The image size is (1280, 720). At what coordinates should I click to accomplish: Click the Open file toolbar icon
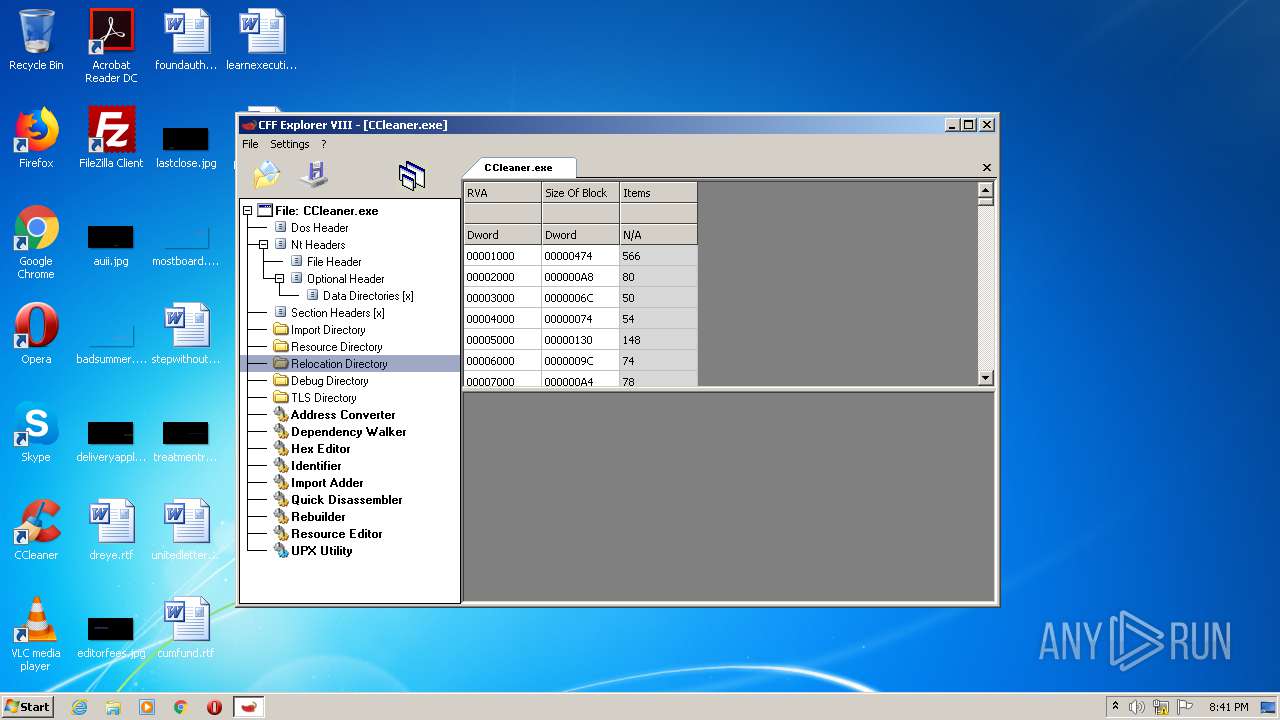(x=267, y=175)
